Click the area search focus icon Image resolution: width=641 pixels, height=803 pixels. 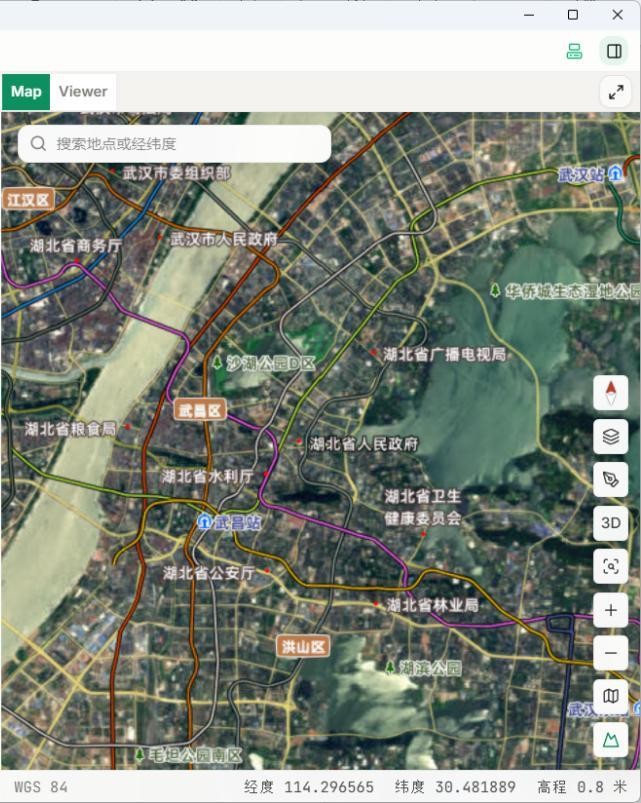pos(610,566)
